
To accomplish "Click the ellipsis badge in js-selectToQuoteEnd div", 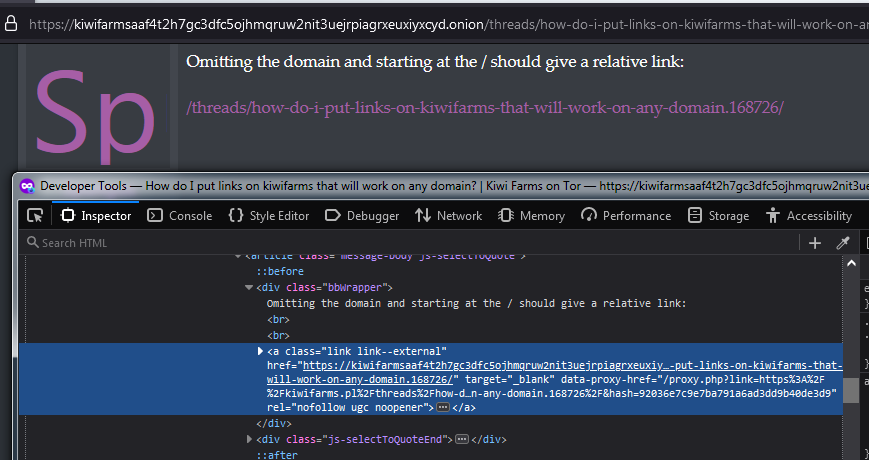I will pos(462,439).
